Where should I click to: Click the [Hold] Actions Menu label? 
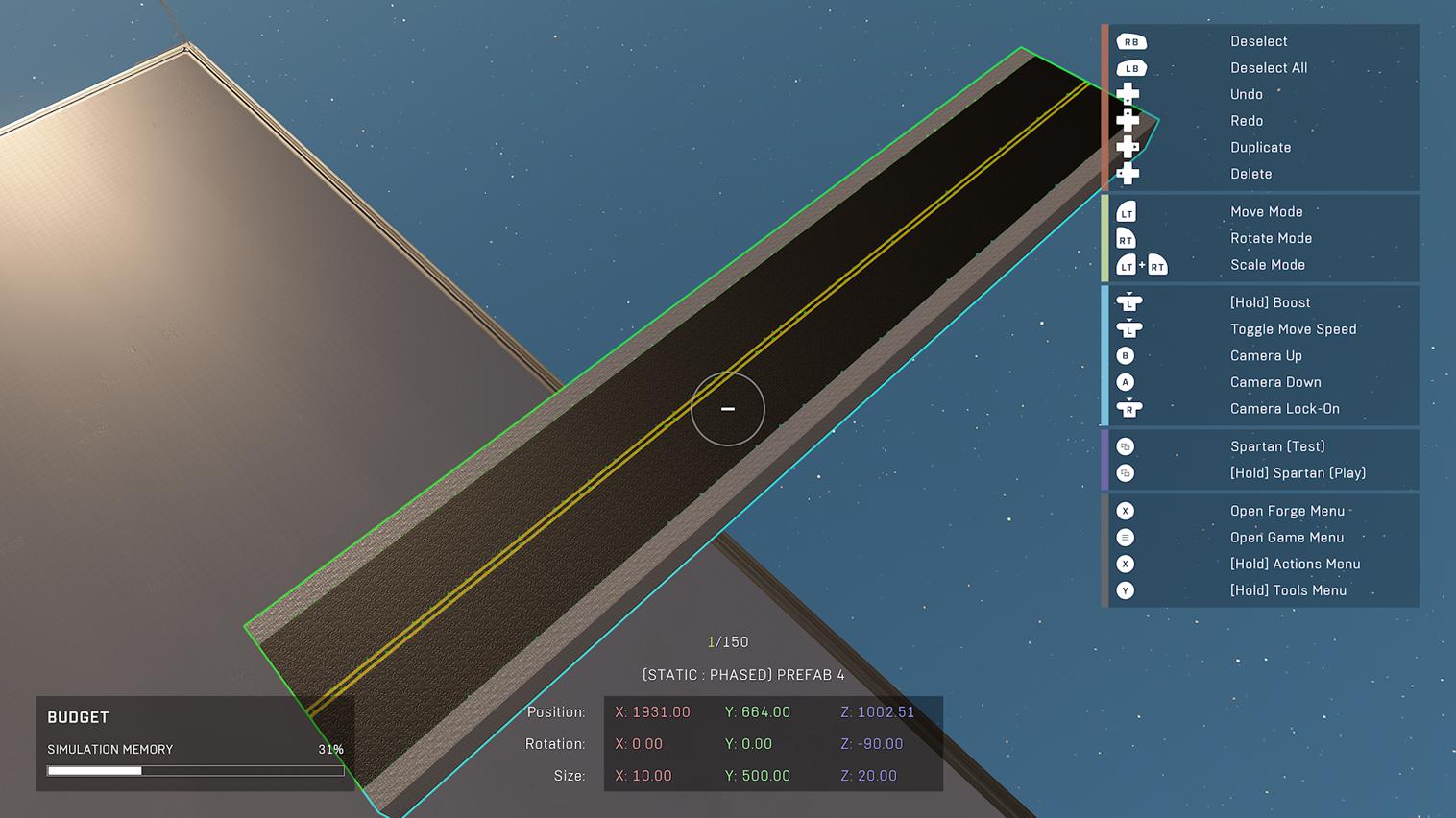(1296, 564)
